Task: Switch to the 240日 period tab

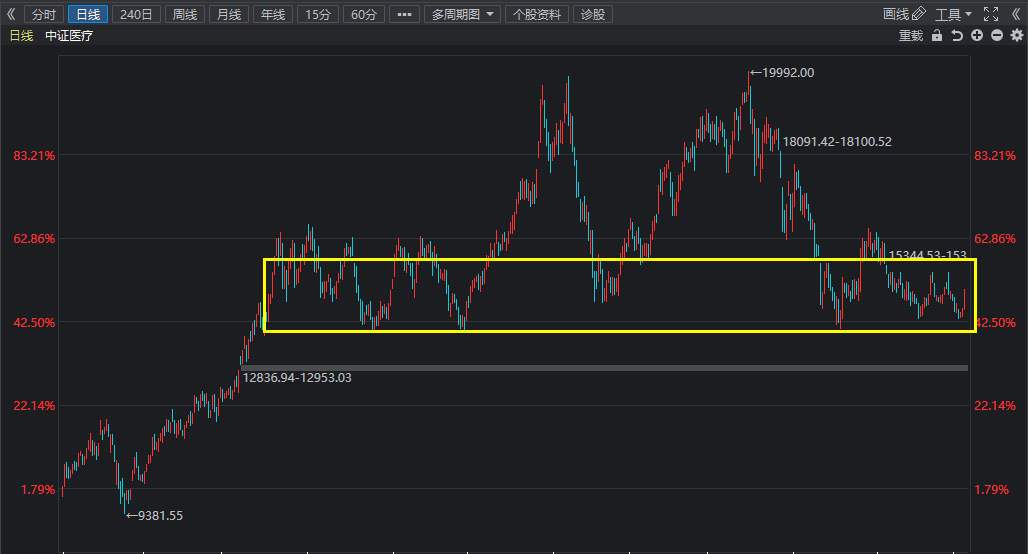Action: click(x=136, y=14)
